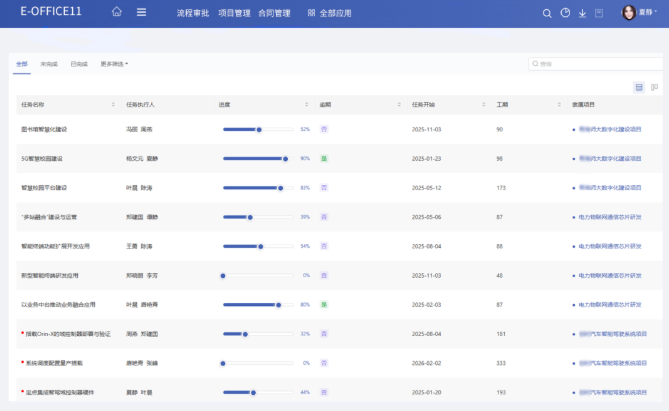Screen dimensions: 669x411
Task: Open the hamburger menu icon in header
Action: click(141, 13)
